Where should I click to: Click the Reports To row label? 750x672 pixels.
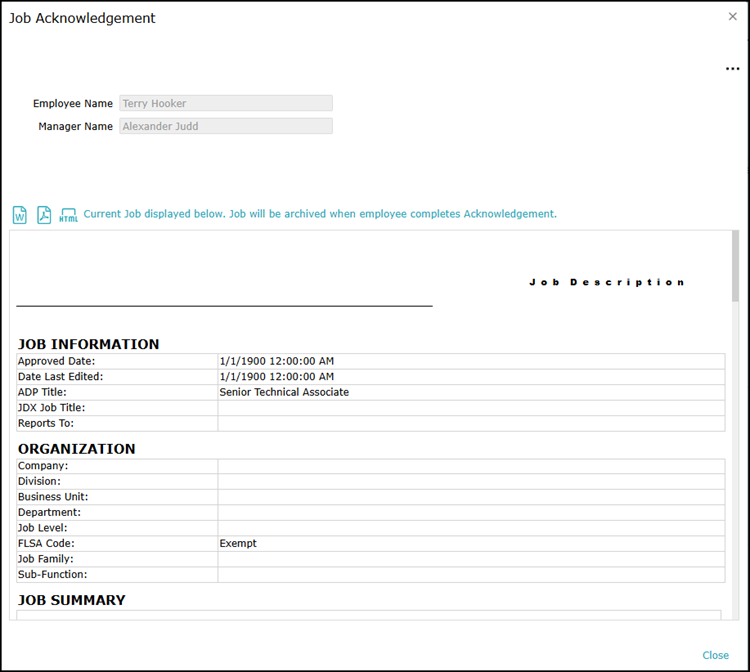(46, 423)
